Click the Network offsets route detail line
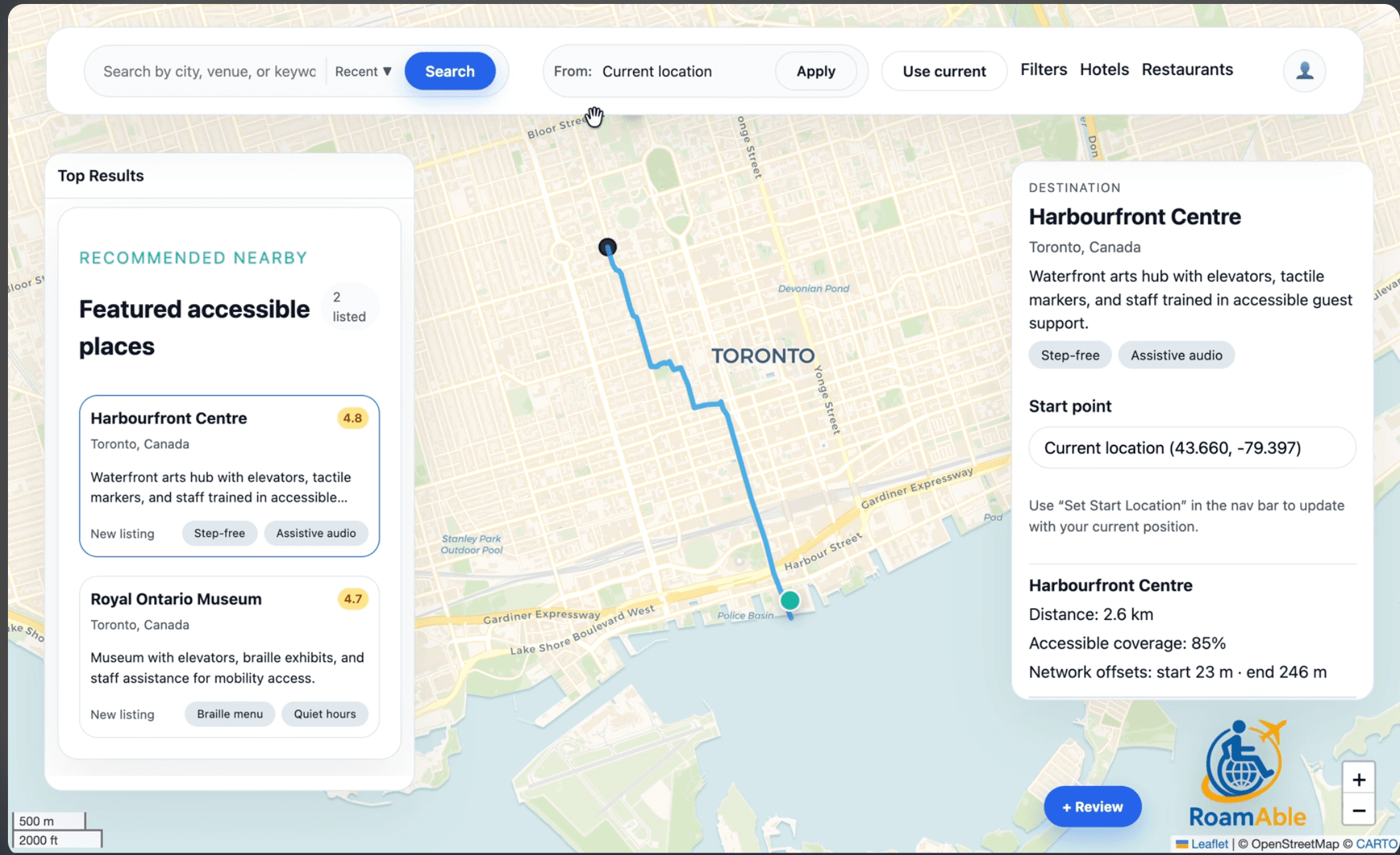Image resolution: width=1400 pixels, height=855 pixels. click(1178, 672)
